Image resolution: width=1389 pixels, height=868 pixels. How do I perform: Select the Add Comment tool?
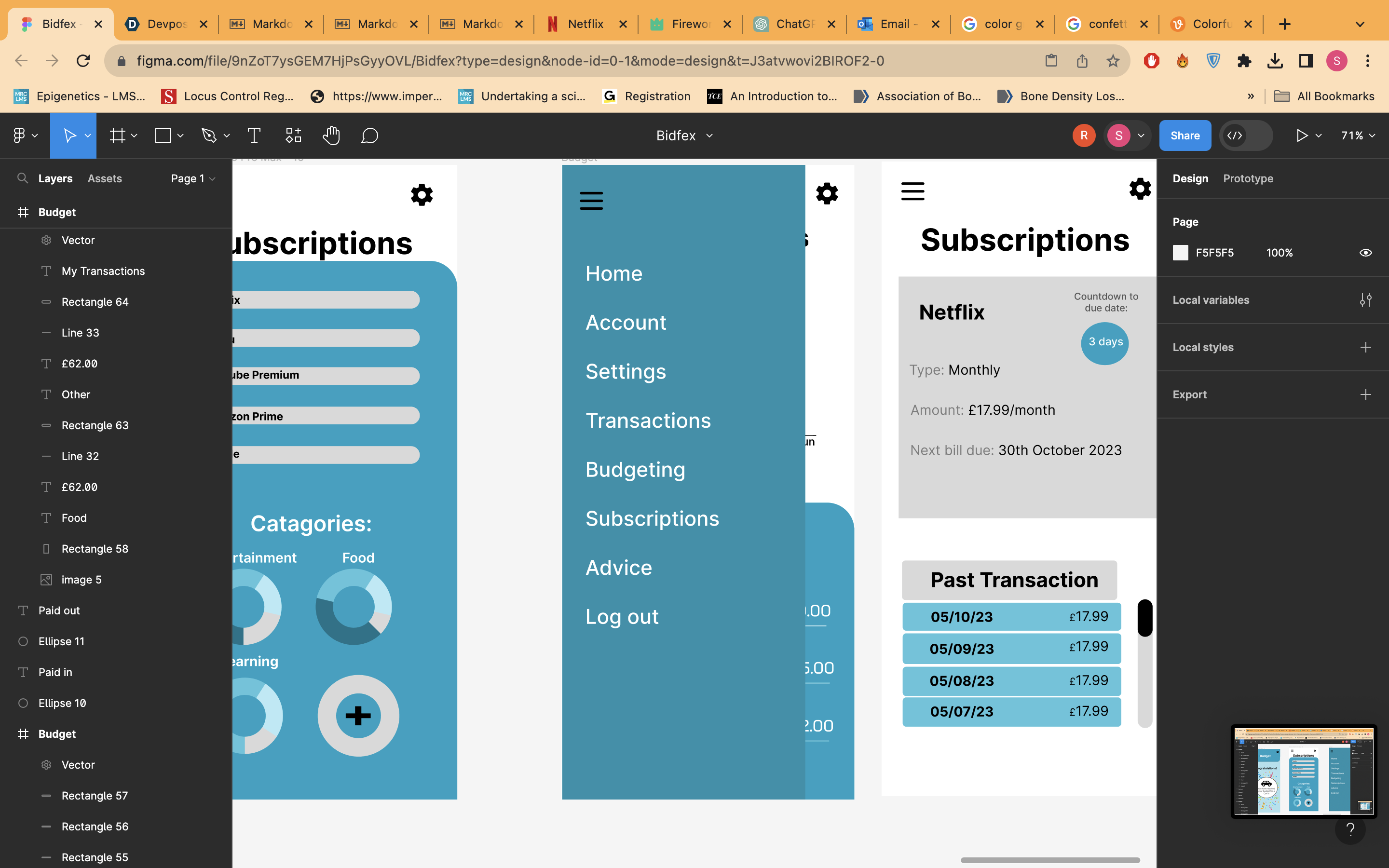pos(369,136)
